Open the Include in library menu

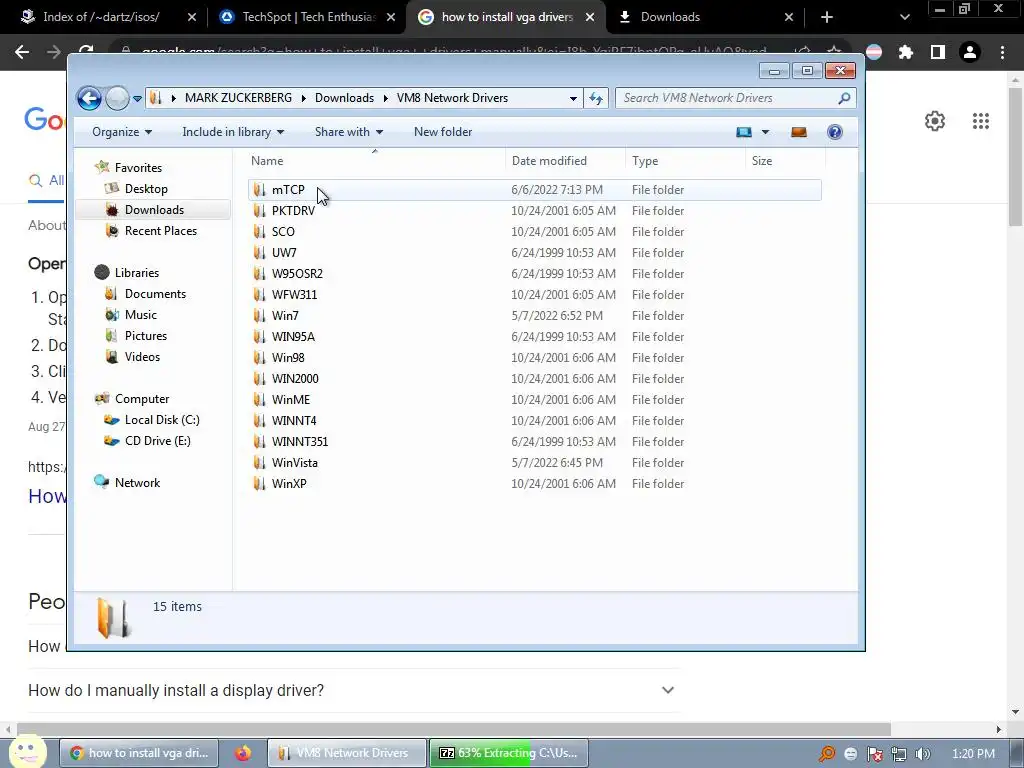click(232, 132)
